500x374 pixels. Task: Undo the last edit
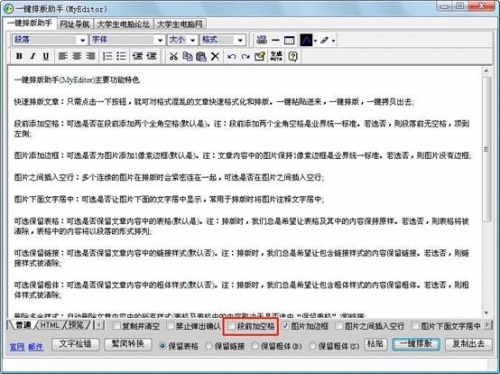(231, 56)
